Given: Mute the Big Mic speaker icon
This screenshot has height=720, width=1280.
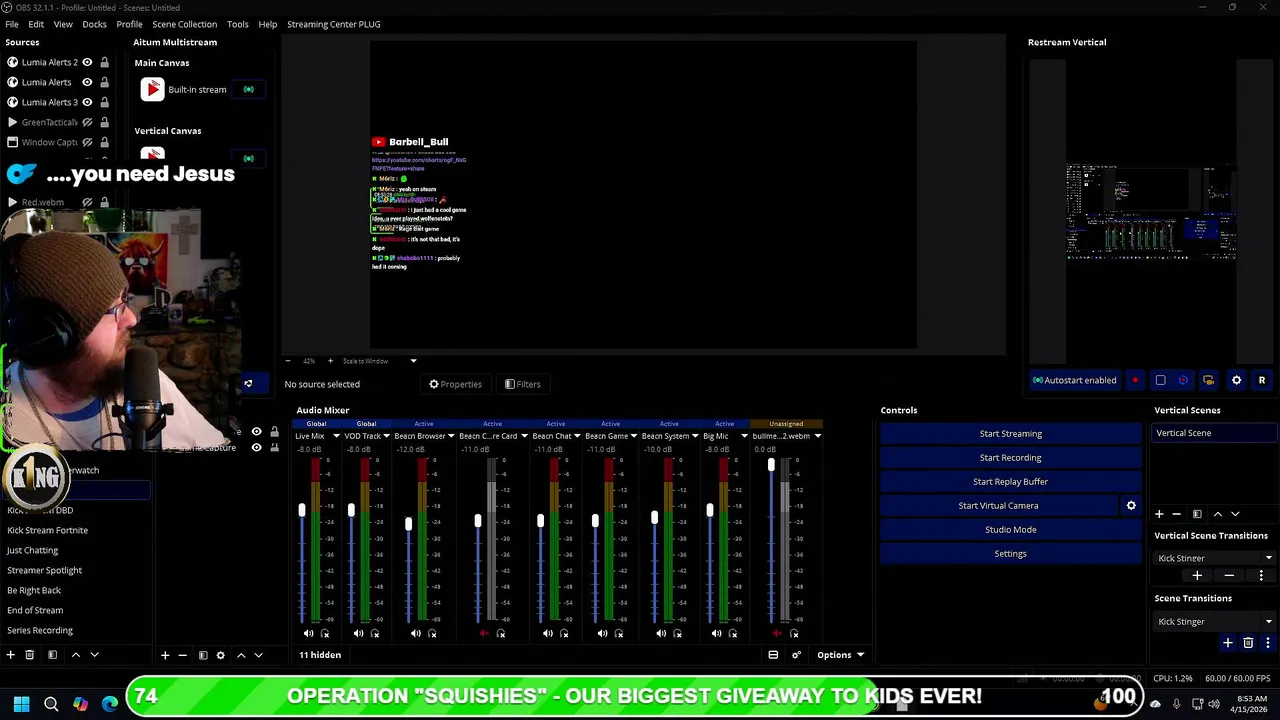Looking at the screenshot, I should 716,633.
